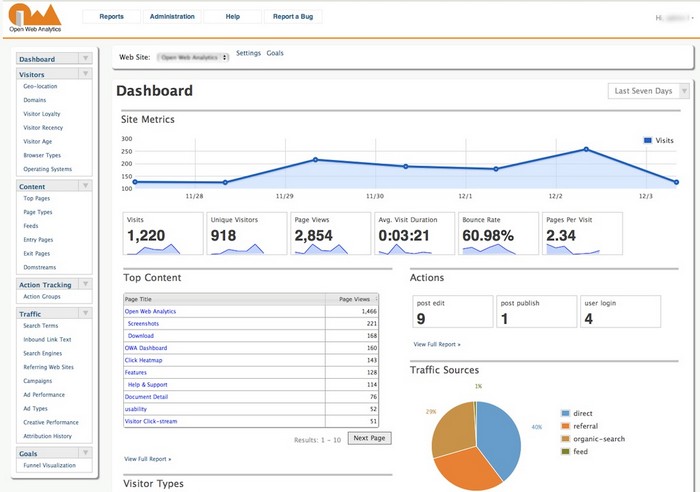The height and width of the screenshot is (492, 700).
Task: Collapse the Action Tracking section arrow
Action: tap(85, 284)
